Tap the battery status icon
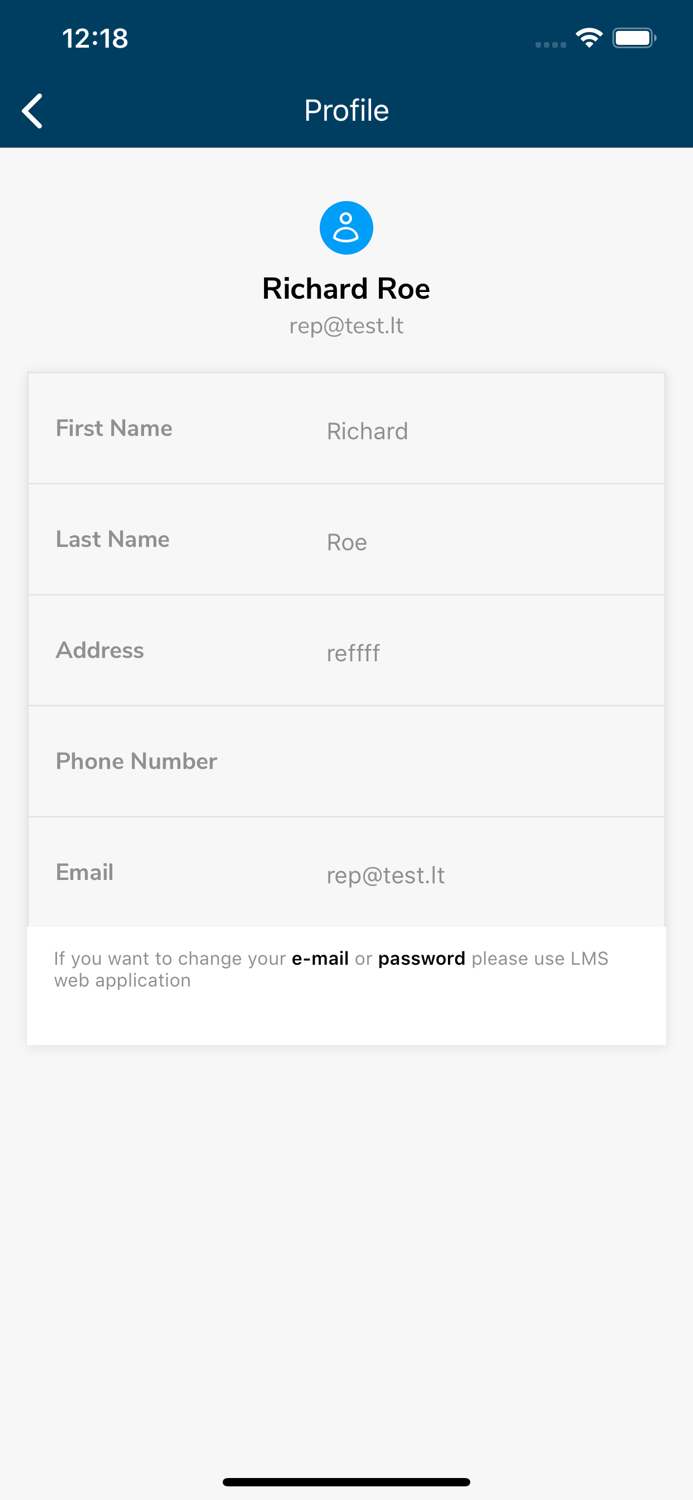 pos(634,39)
